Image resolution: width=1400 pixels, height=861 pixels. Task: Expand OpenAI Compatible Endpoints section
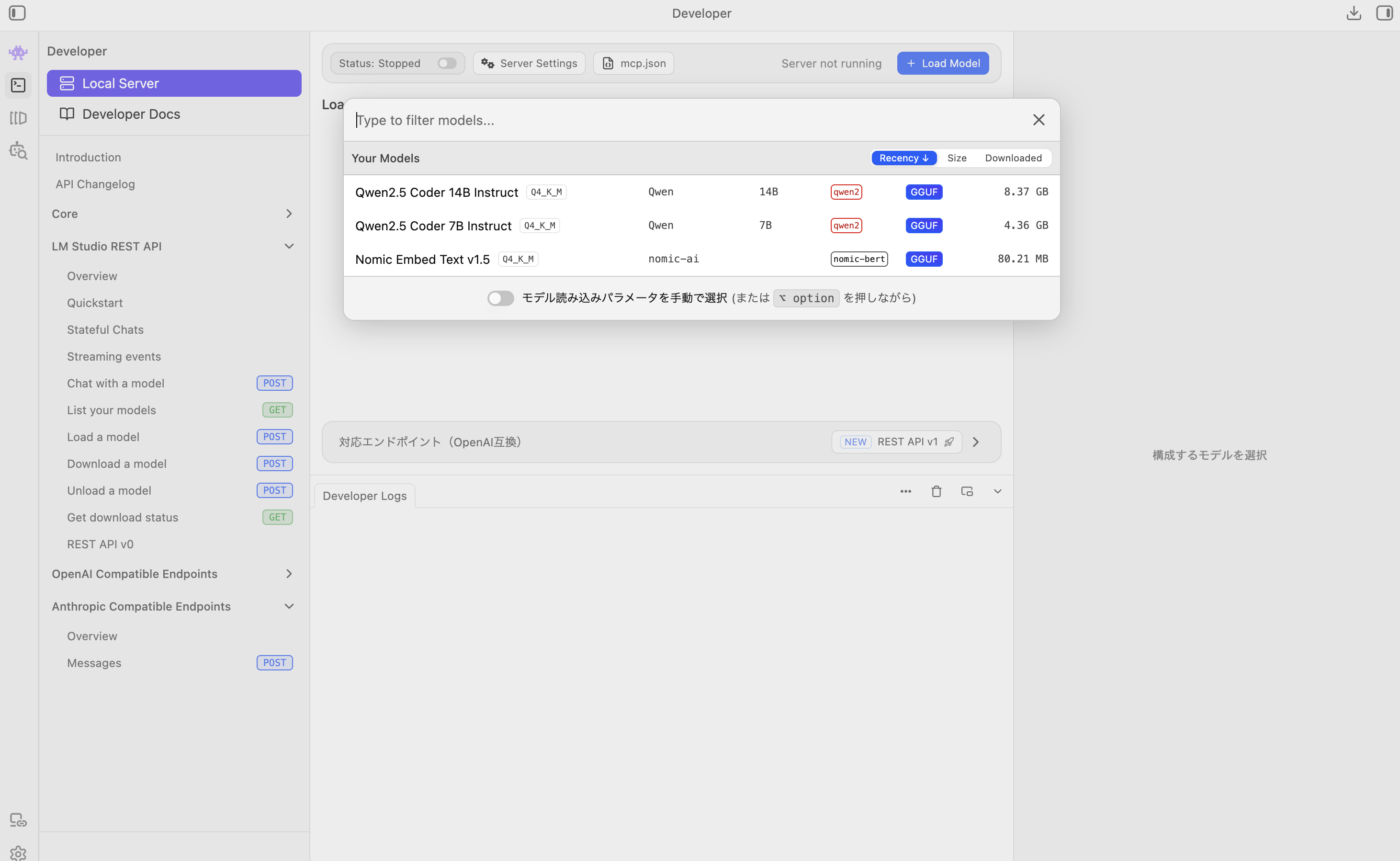click(289, 574)
